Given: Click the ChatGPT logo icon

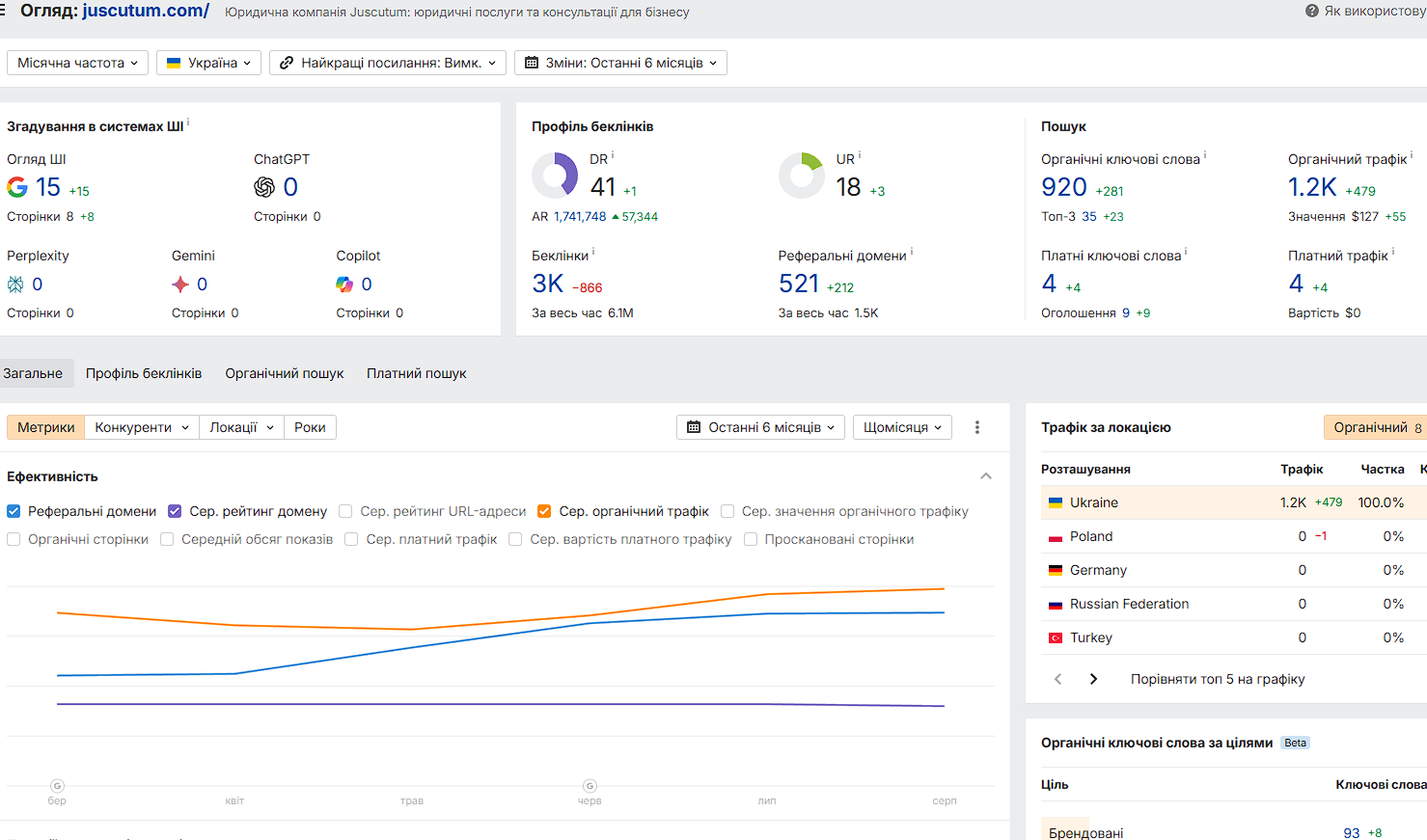Looking at the screenshot, I should coord(264,187).
